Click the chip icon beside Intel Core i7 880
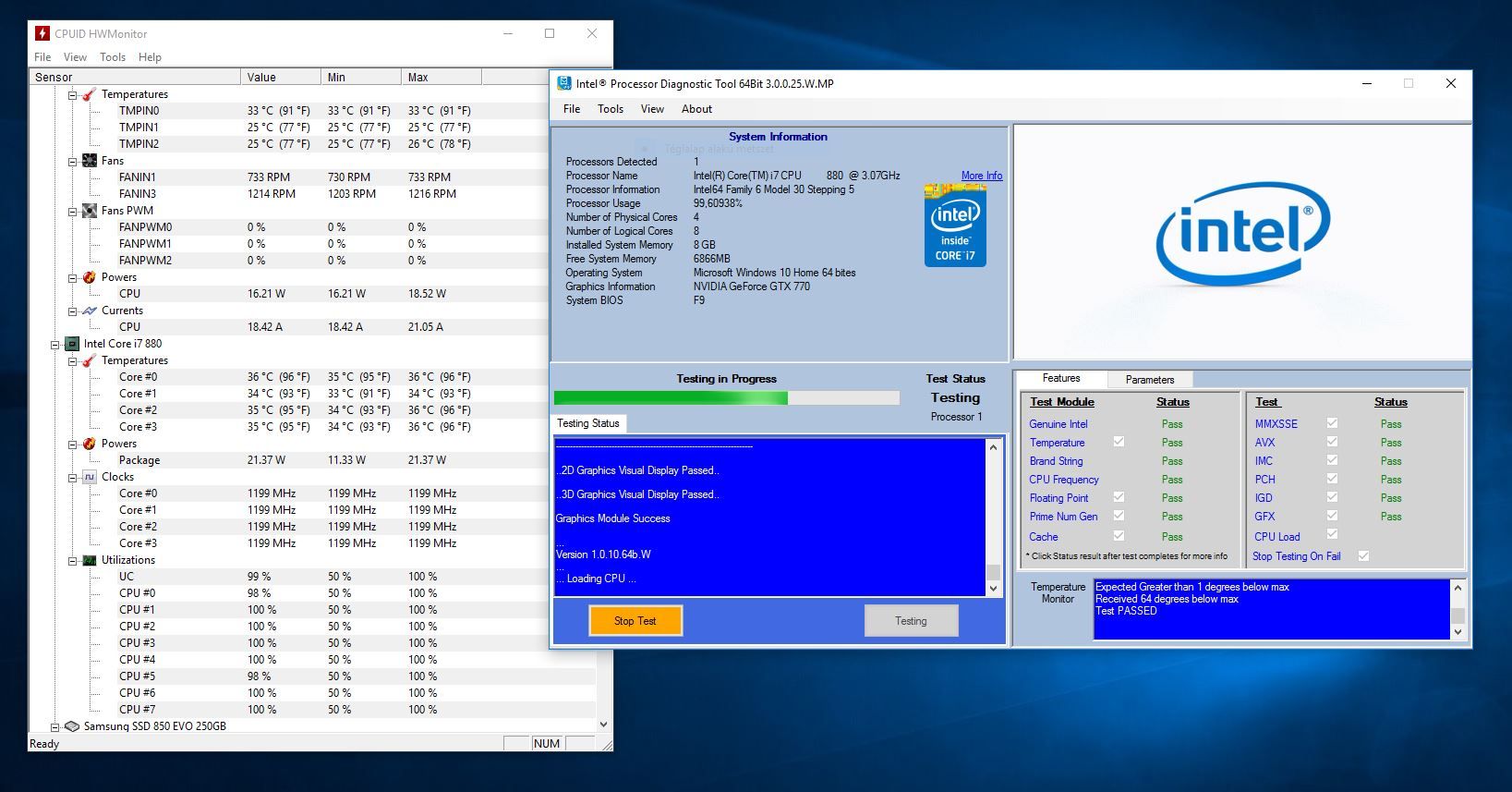Viewport: 1512px width, 792px height. tap(72, 344)
